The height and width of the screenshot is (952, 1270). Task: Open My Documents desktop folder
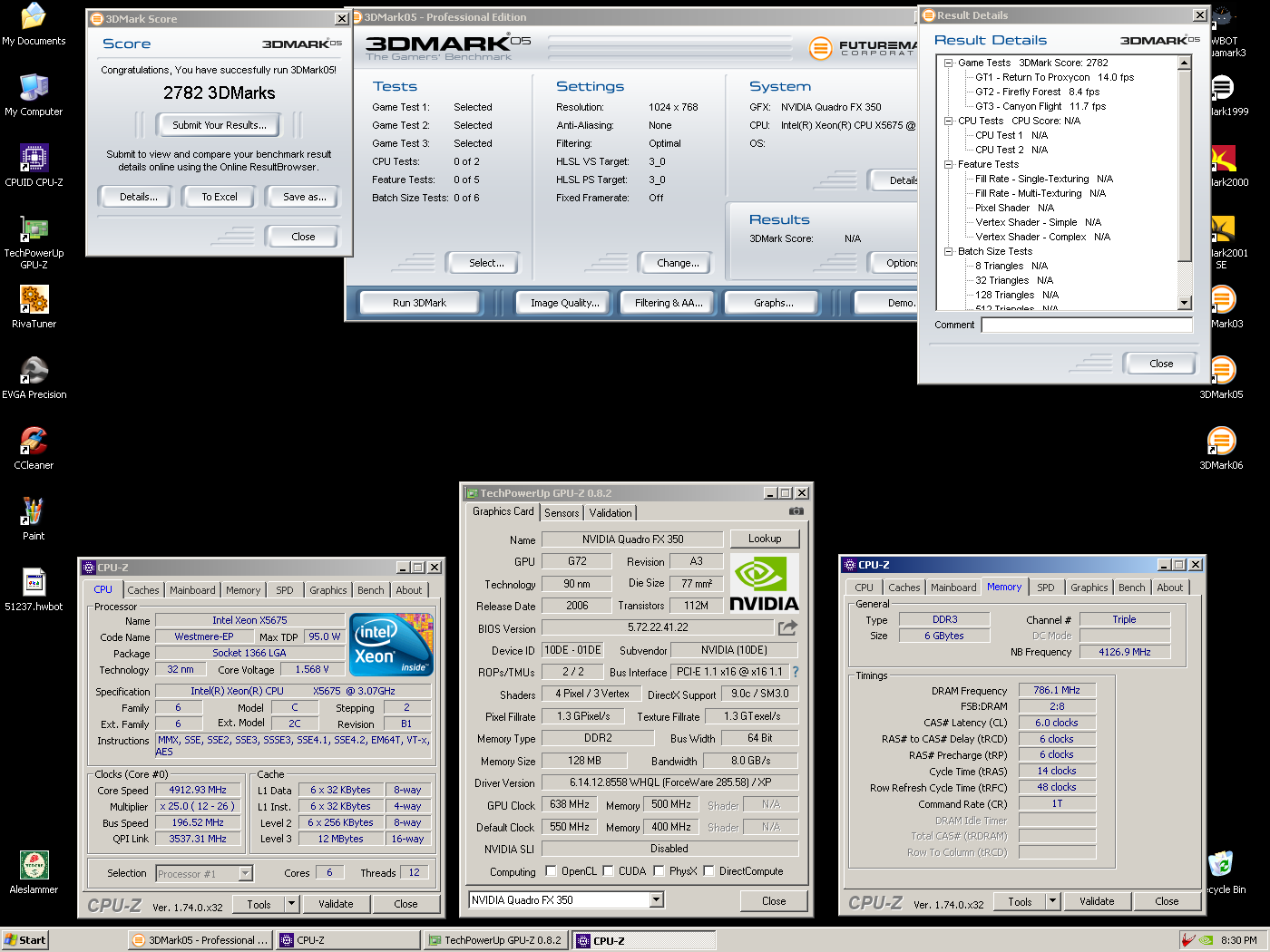click(34, 24)
